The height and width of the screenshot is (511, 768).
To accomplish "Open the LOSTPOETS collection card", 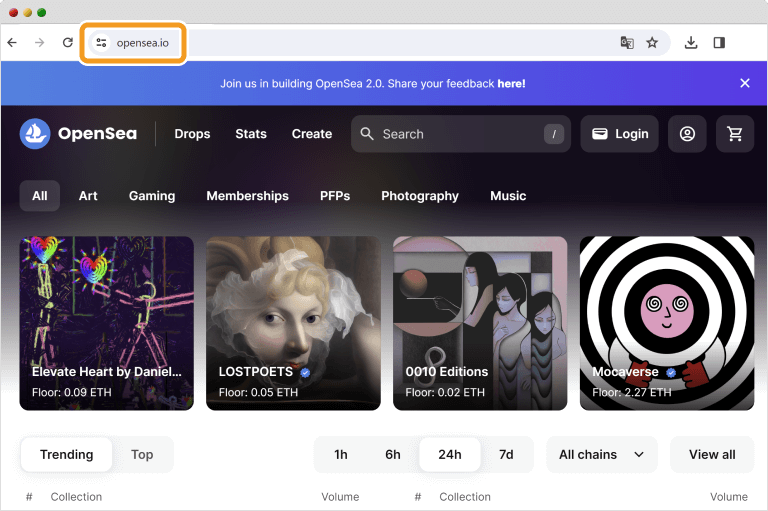I will click(293, 323).
